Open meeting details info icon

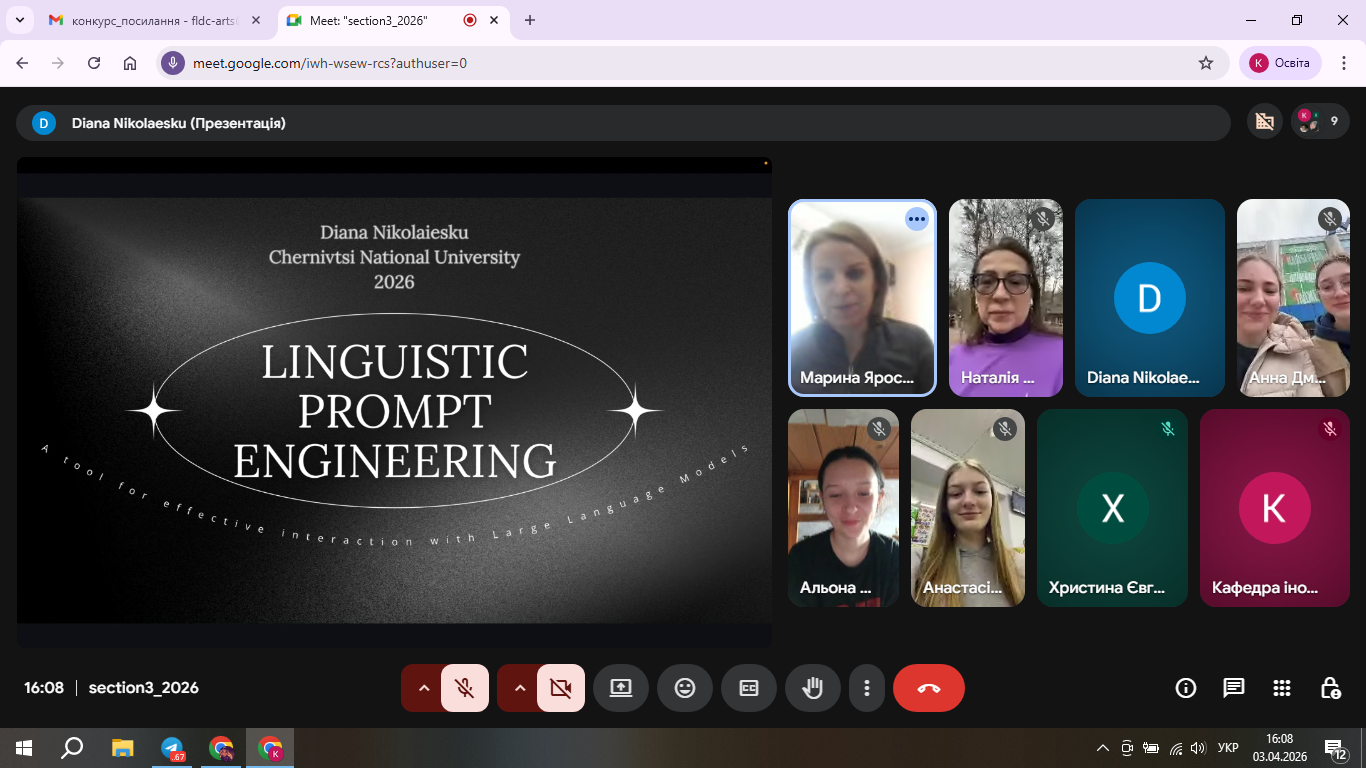(x=1186, y=688)
